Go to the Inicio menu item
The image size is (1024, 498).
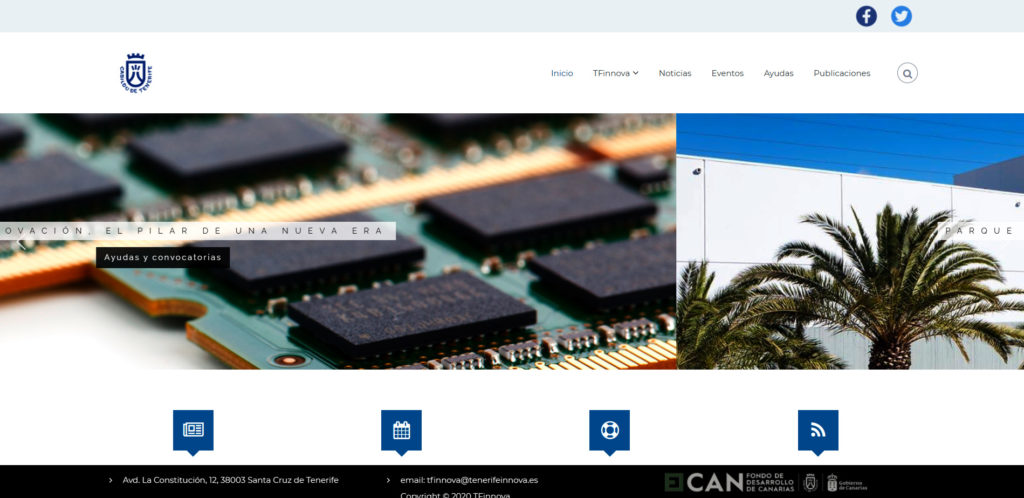click(562, 73)
